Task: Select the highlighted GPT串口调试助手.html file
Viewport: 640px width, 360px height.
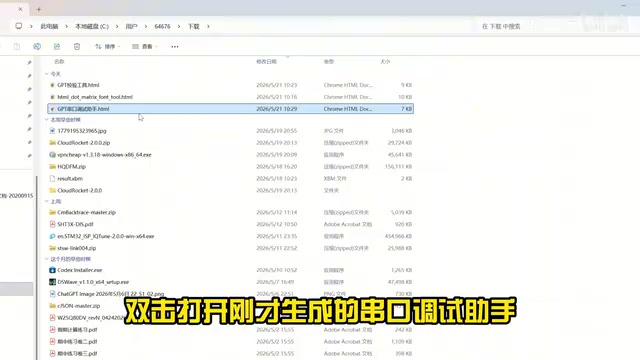Action: 231,109
